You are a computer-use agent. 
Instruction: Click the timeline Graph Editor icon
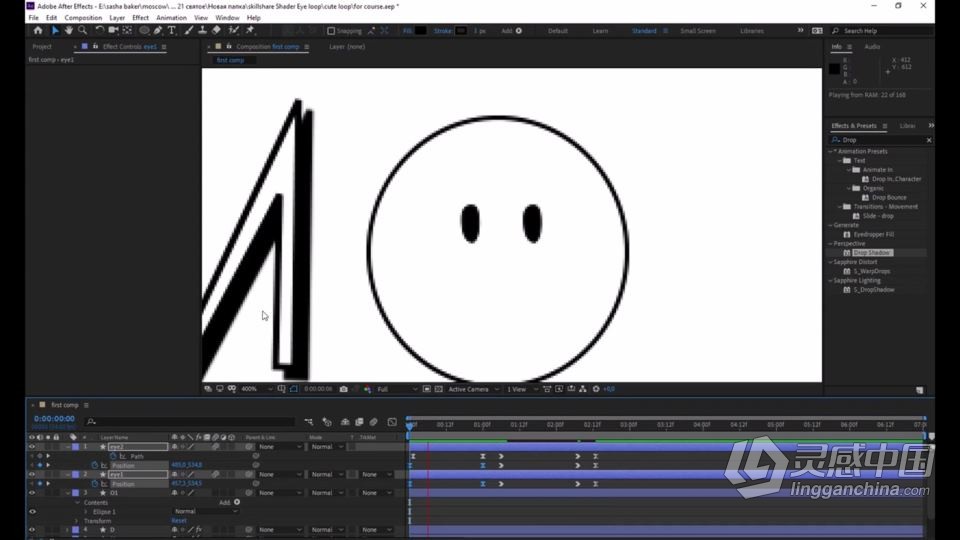(x=392, y=422)
